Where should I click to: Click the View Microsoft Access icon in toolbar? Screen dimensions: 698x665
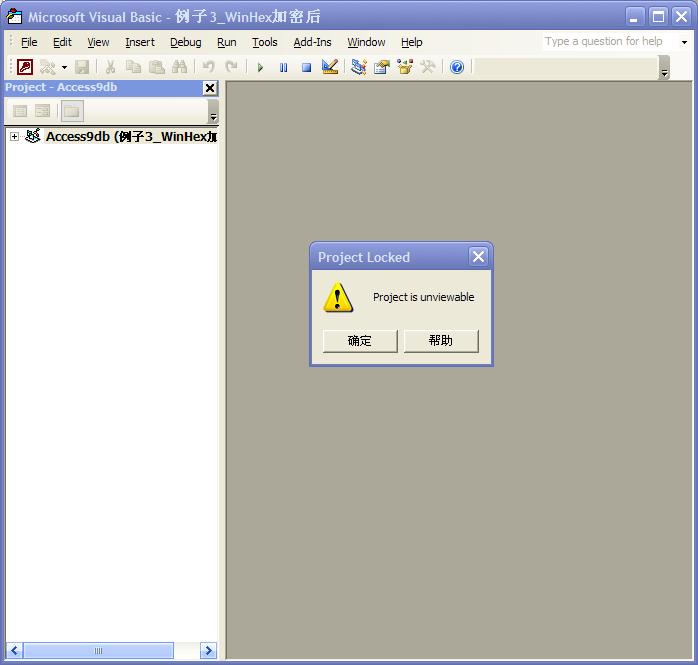24,67
